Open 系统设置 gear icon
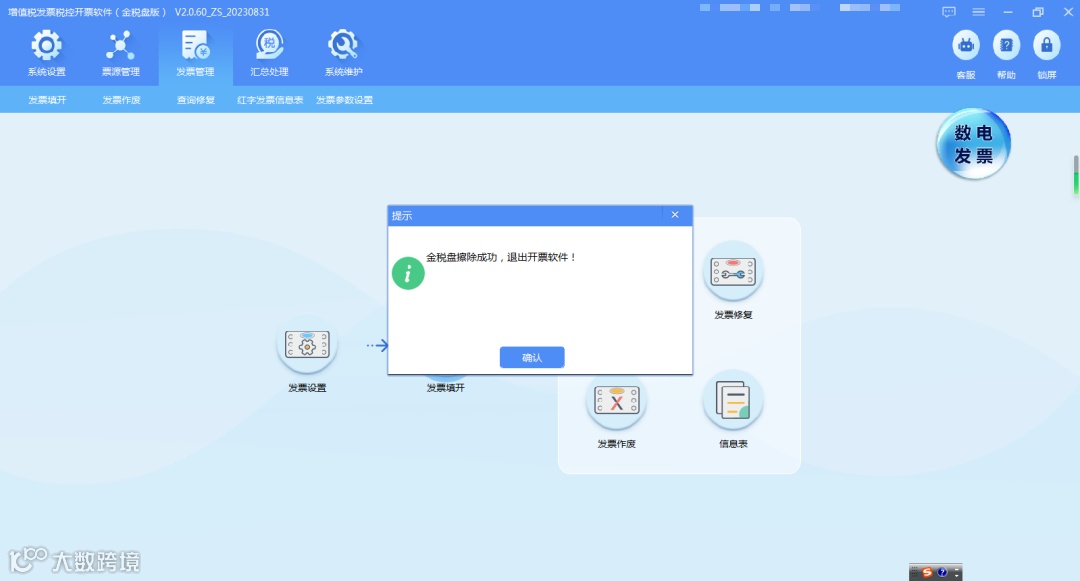Image resolution: width=1080 pixels, height=581 pixels. 46,46
